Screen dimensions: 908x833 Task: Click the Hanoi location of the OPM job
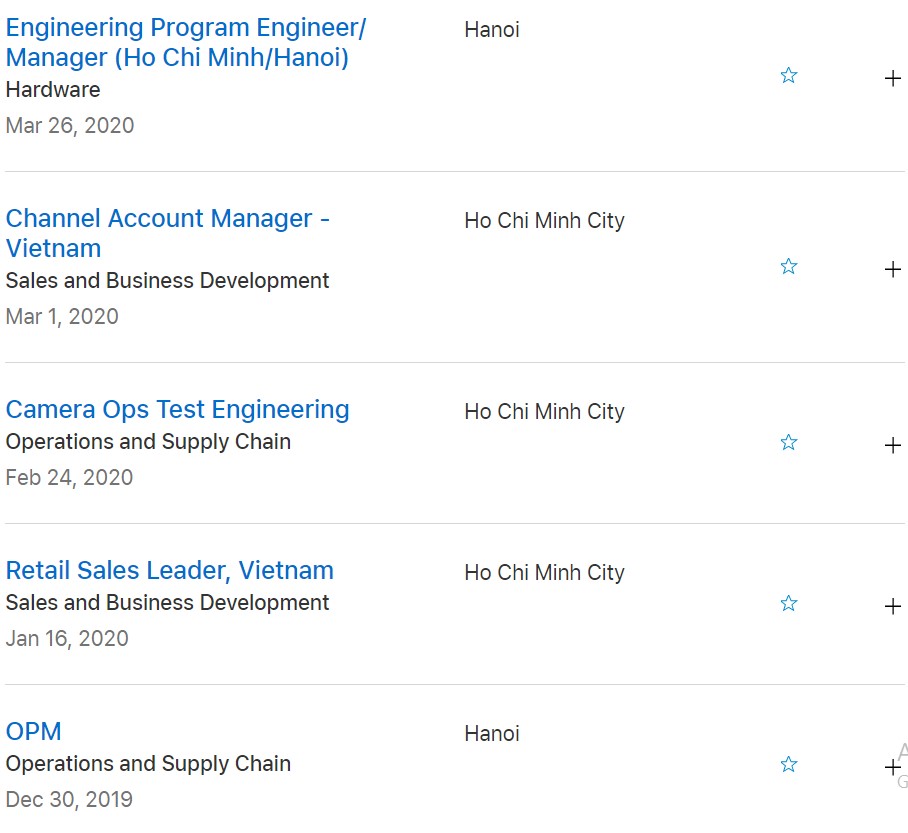(x=492, y=734)
